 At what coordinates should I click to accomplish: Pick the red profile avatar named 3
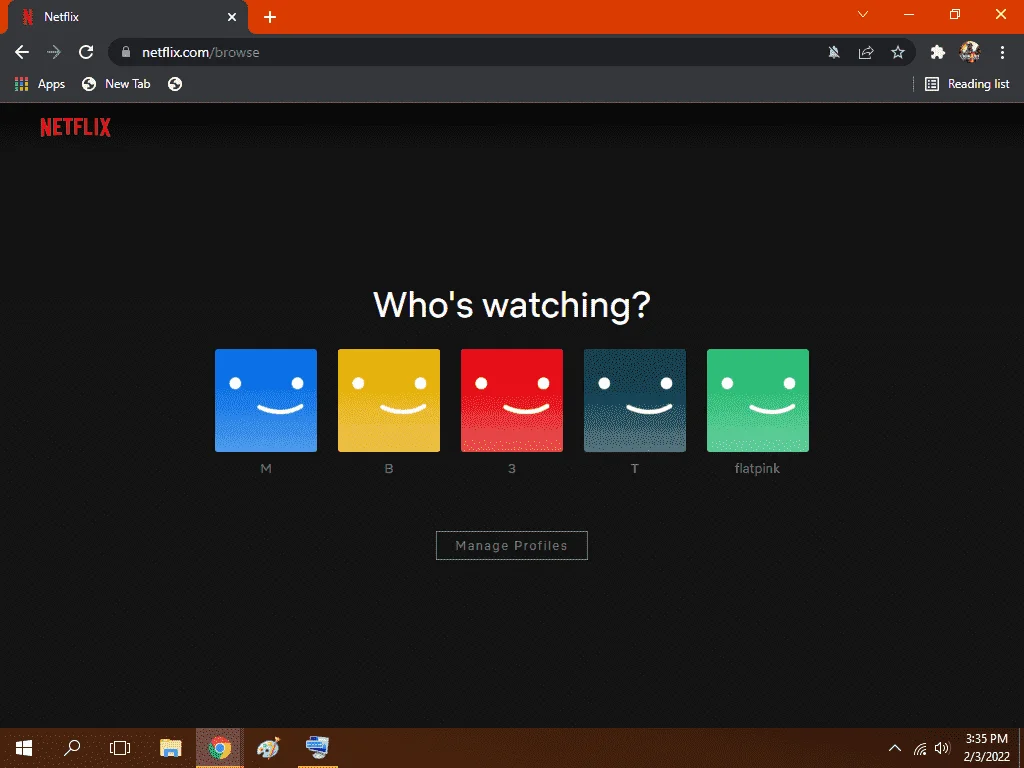click(x=512, y=400)
